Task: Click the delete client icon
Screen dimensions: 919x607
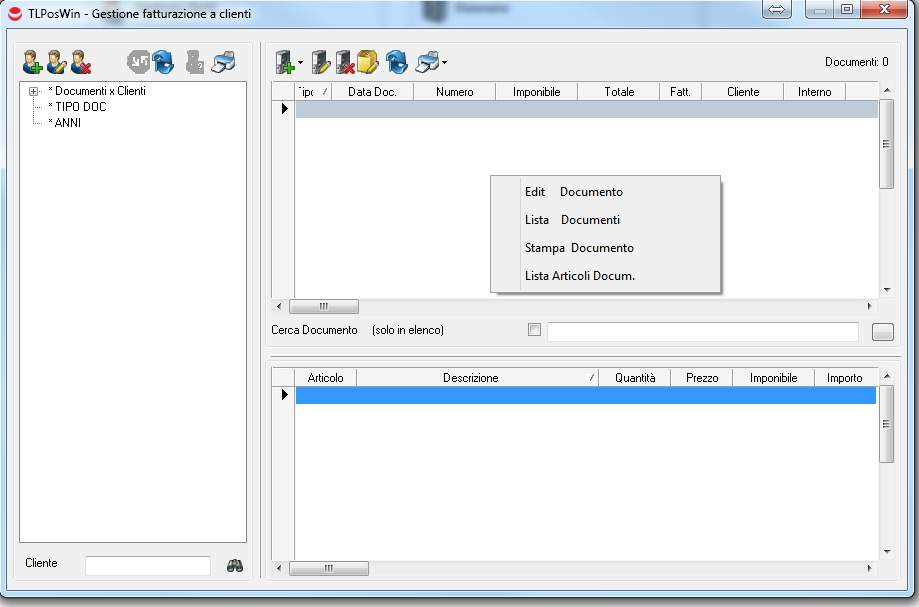Action: (81, 63)
